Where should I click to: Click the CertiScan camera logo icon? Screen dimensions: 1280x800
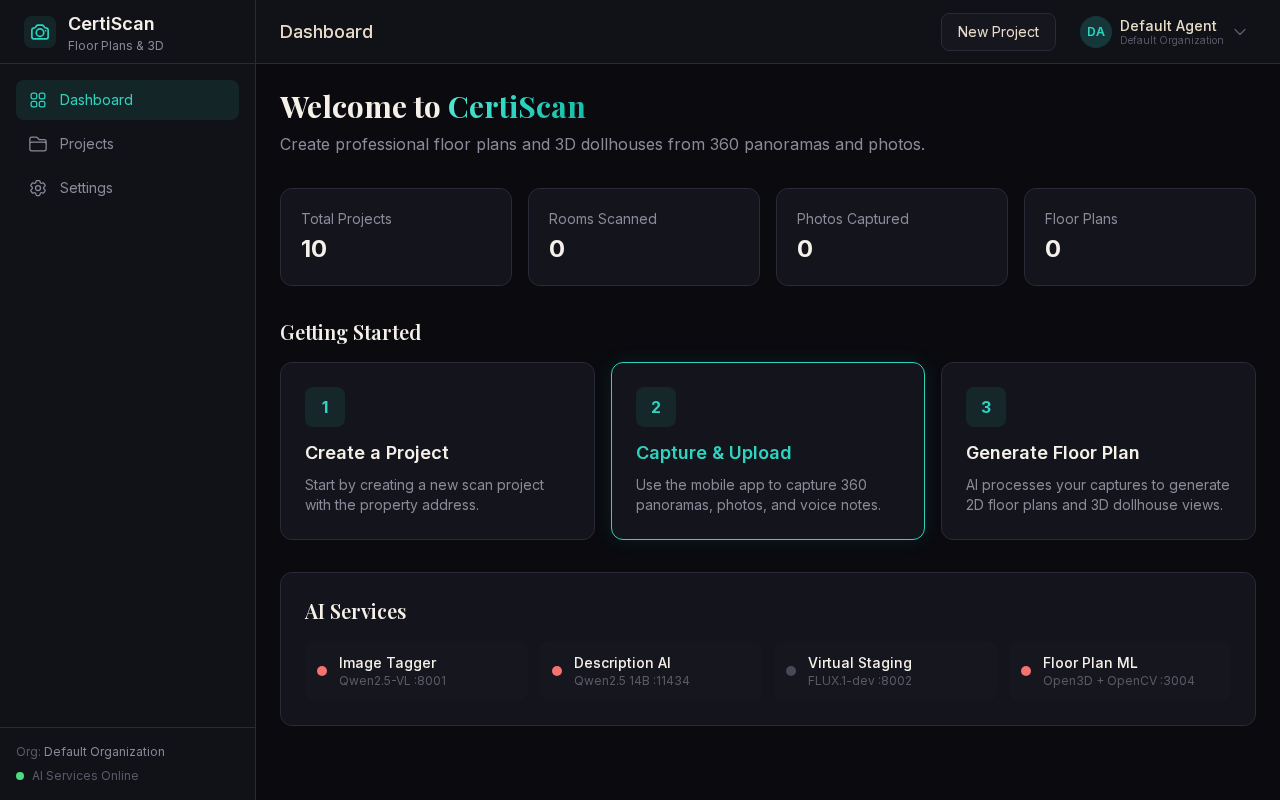click(x=40, y=32)
